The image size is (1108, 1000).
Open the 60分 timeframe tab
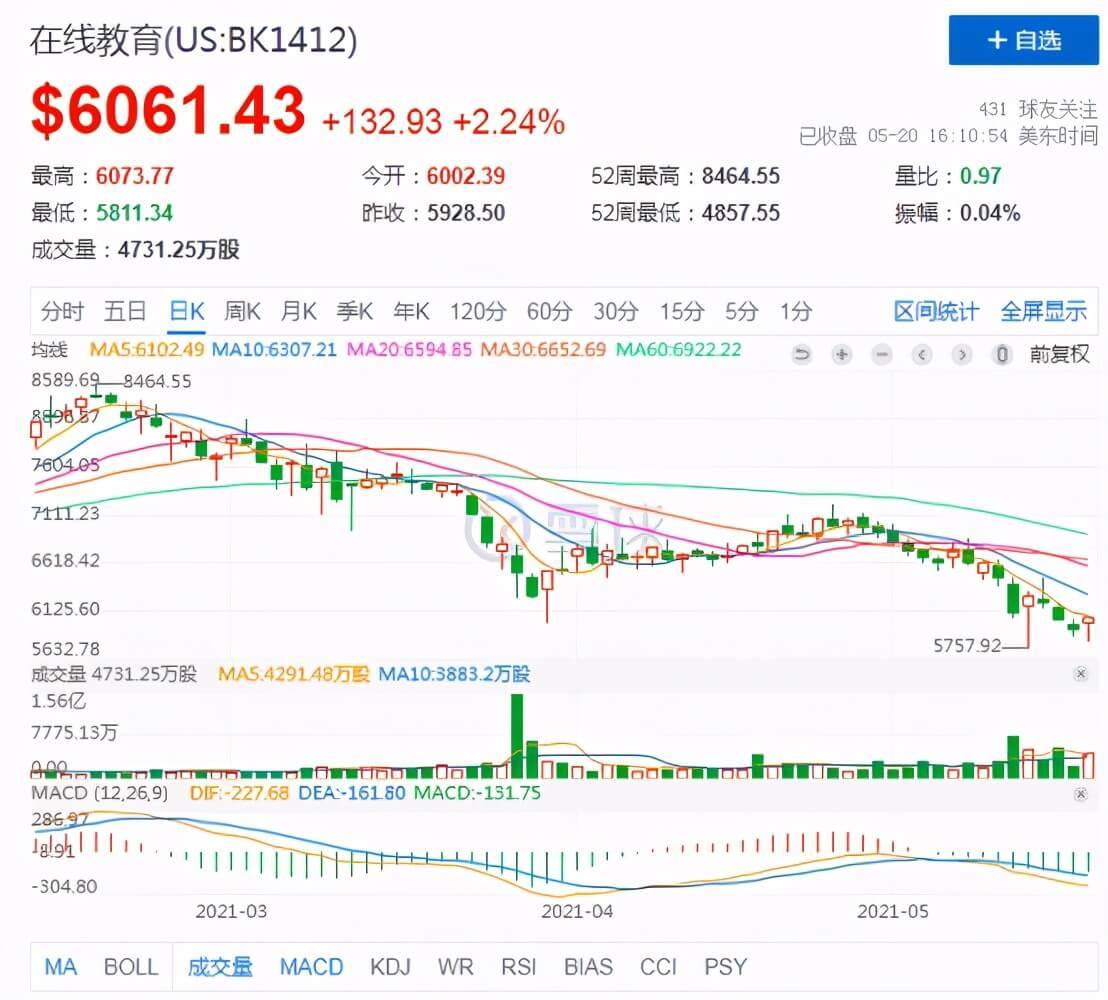click(549, 311)
